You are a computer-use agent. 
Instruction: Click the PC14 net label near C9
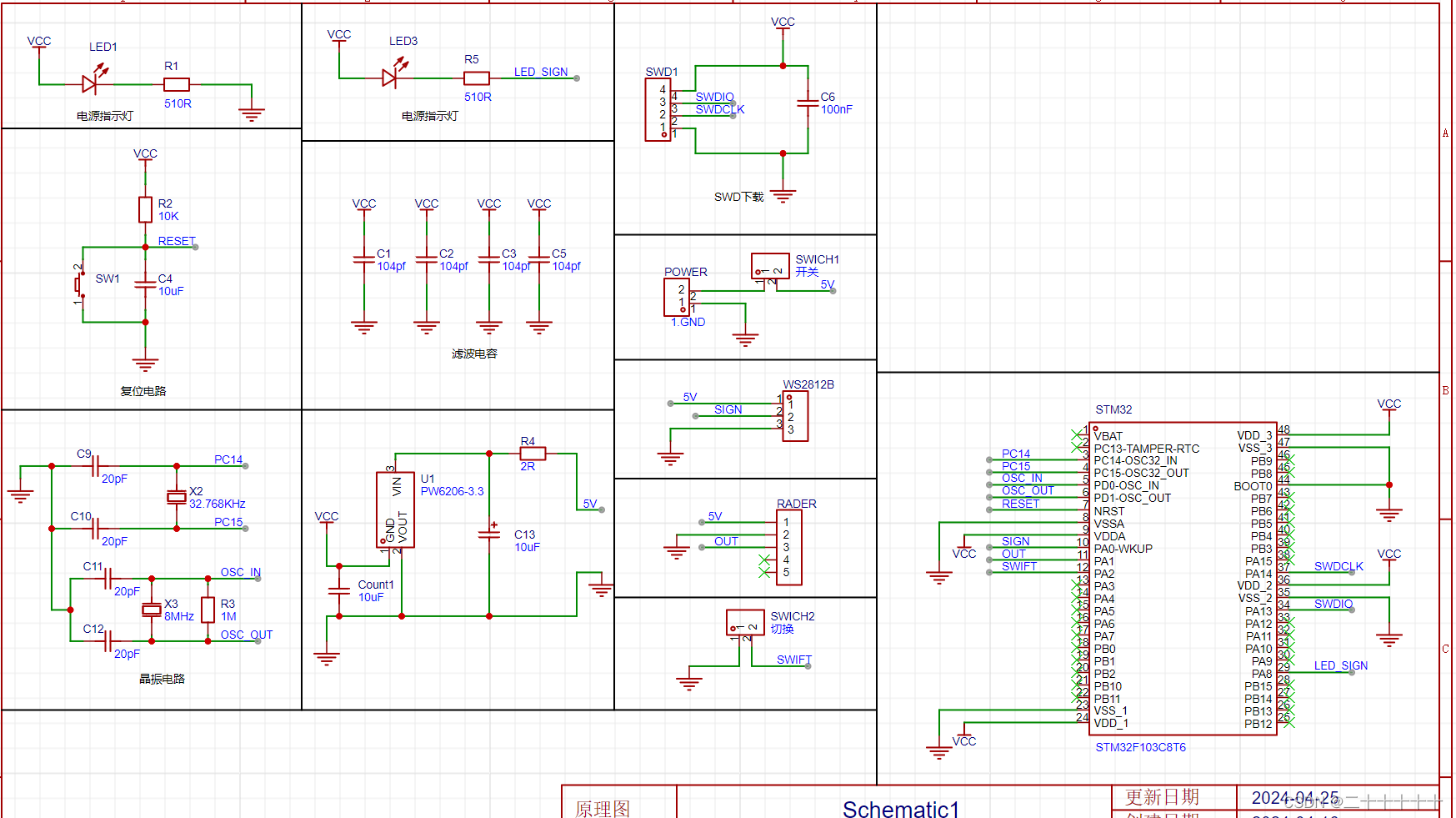(x=228, y=459)
